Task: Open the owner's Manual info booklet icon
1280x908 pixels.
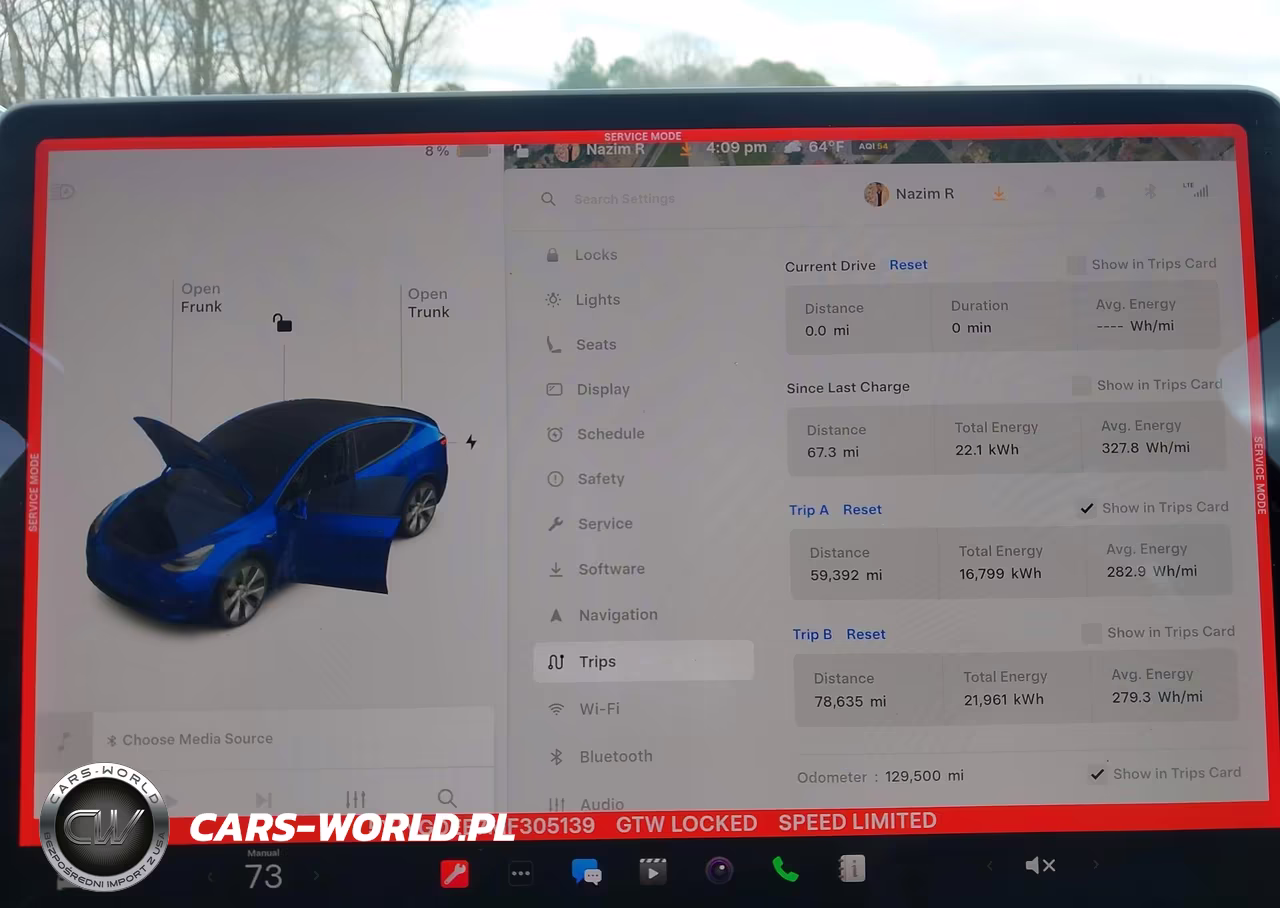Action: click(x=852, y=868)
